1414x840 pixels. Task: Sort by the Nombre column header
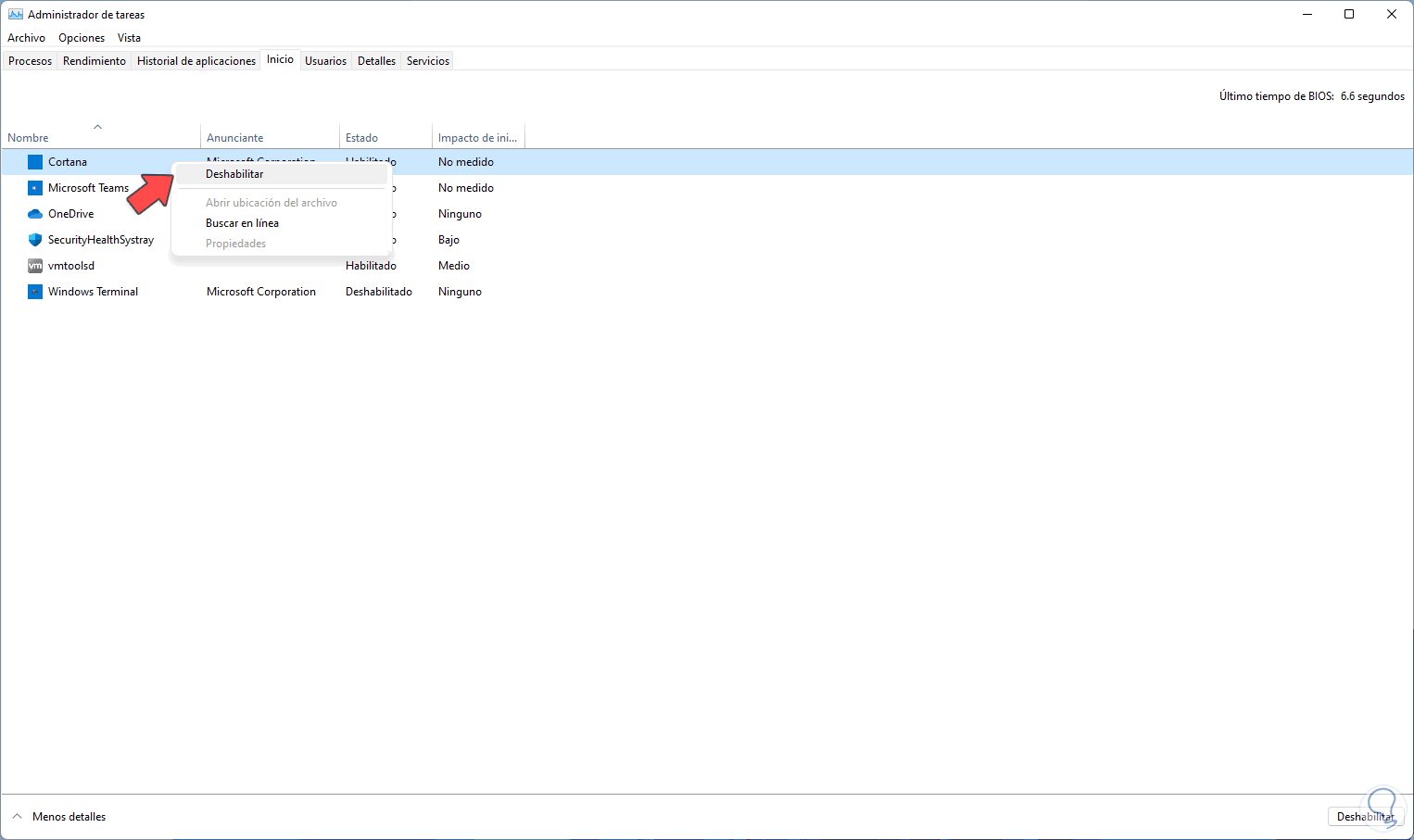[100, 137]
